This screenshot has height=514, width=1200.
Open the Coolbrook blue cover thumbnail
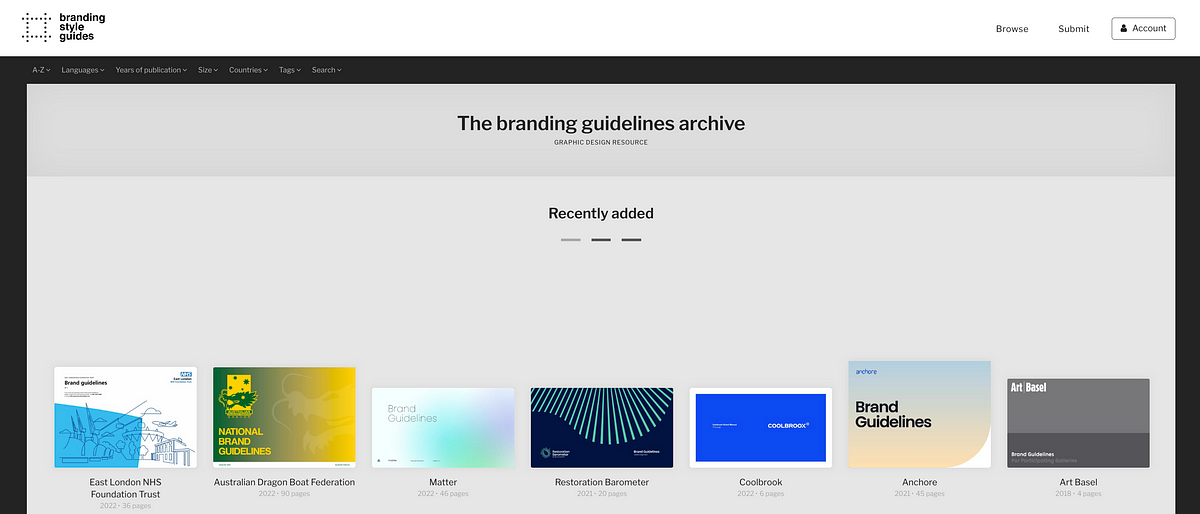click(x=761, y=428)
